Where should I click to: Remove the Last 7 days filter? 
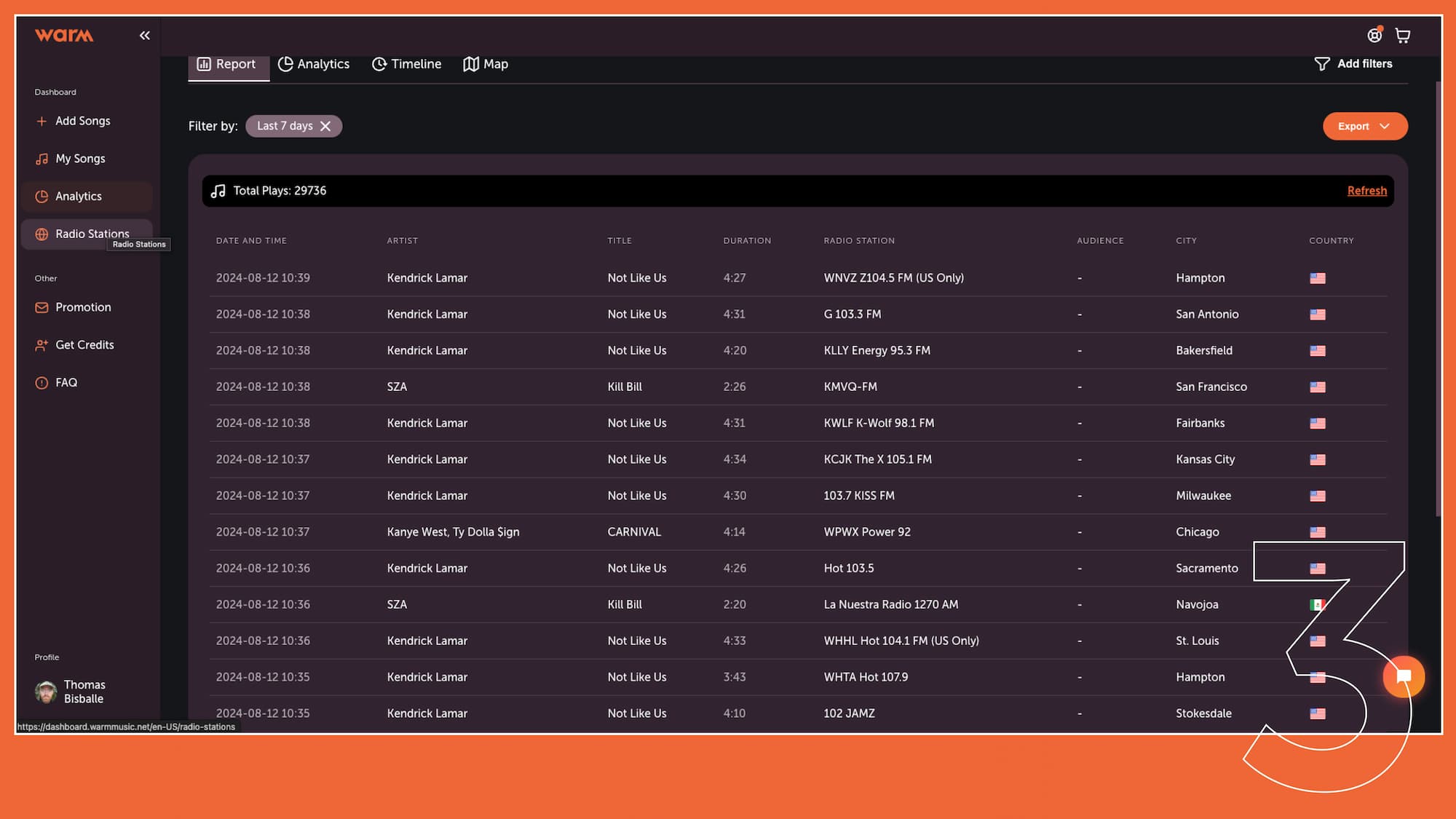pos(325,126)
